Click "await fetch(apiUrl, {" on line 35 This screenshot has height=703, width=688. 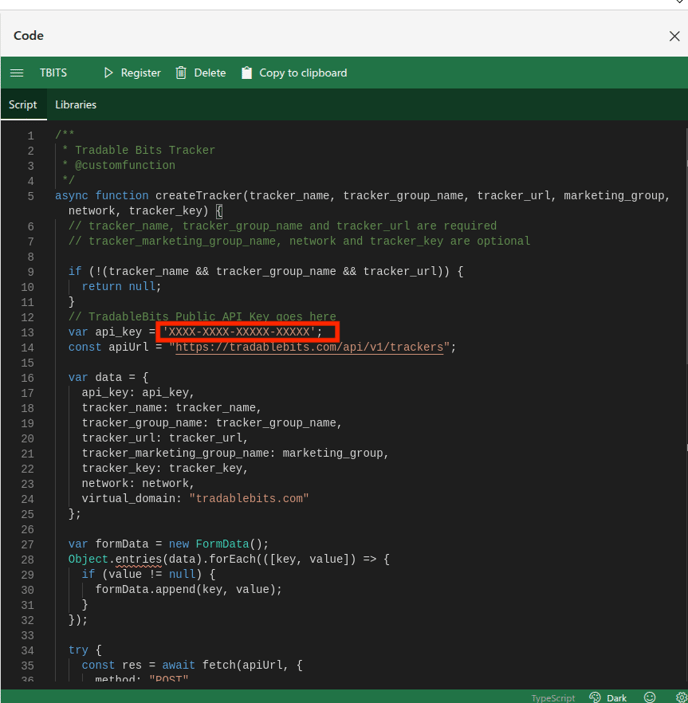tap(232, 665)
